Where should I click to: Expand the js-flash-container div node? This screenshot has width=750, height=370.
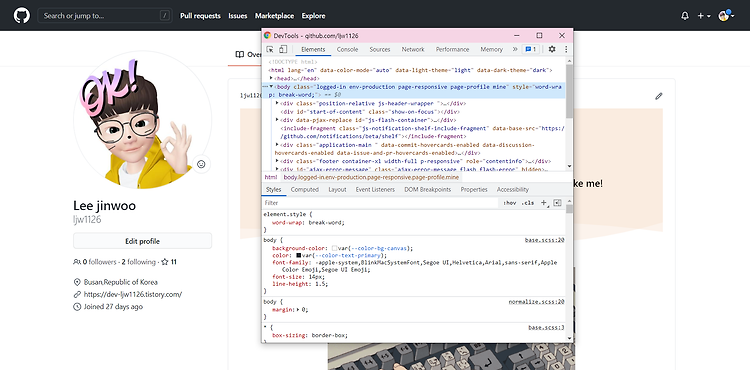pyautogui.click(x=278, y=120)
